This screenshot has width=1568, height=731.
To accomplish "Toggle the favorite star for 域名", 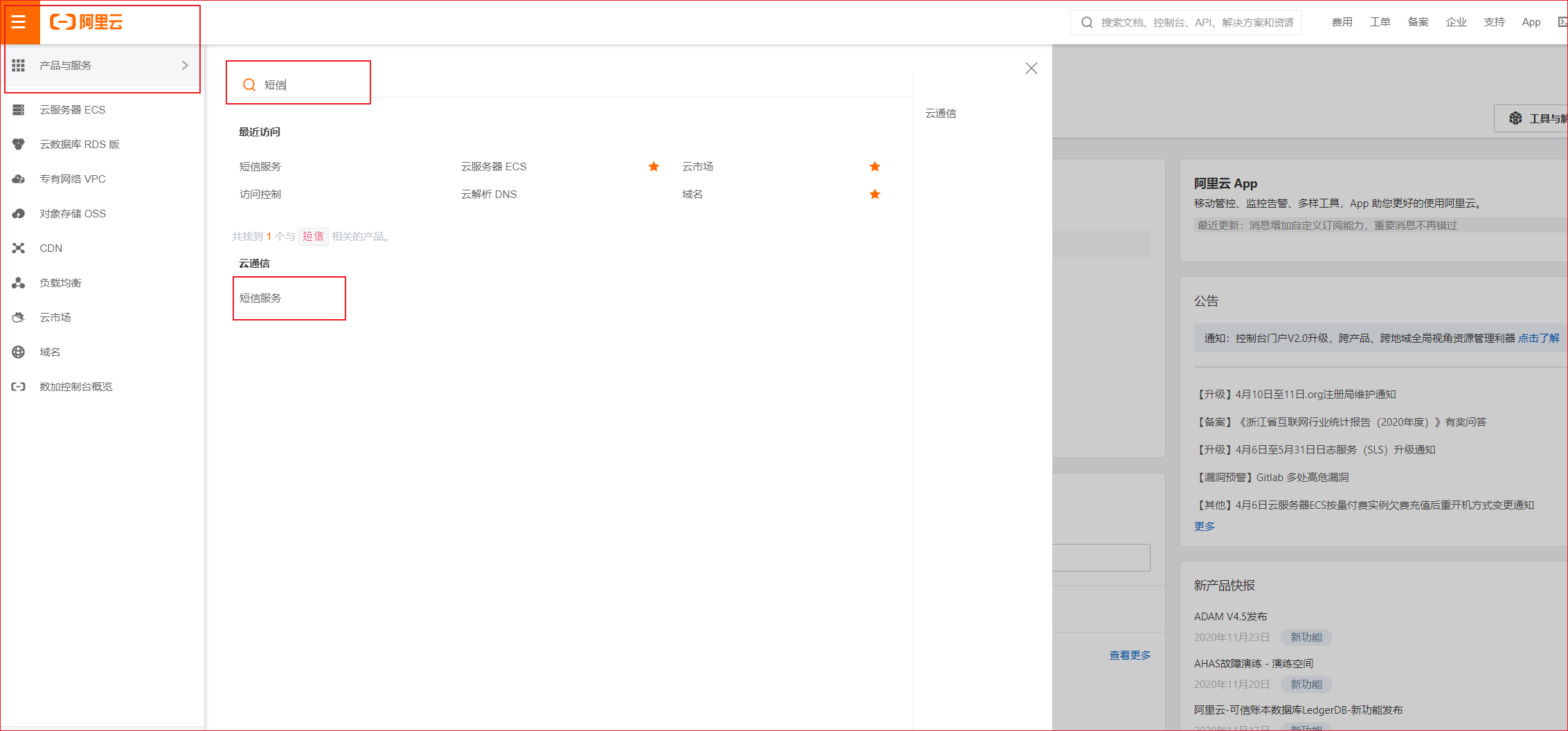I will (875, 194).
